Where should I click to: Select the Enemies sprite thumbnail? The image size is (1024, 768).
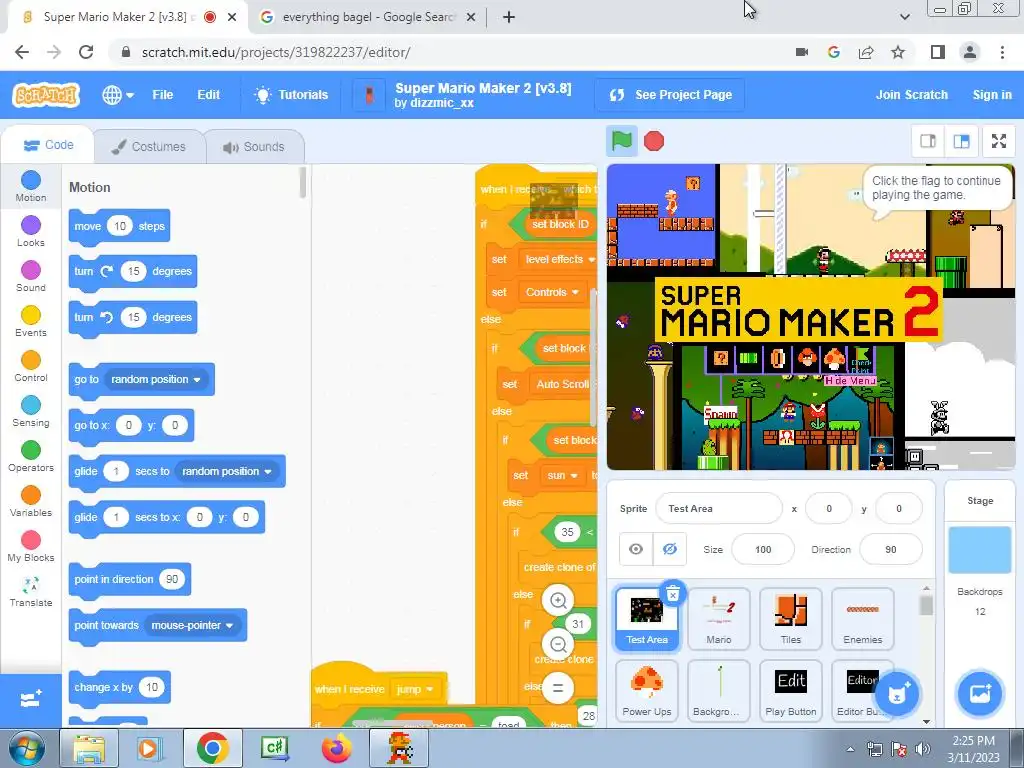click(x=862, y=619)
